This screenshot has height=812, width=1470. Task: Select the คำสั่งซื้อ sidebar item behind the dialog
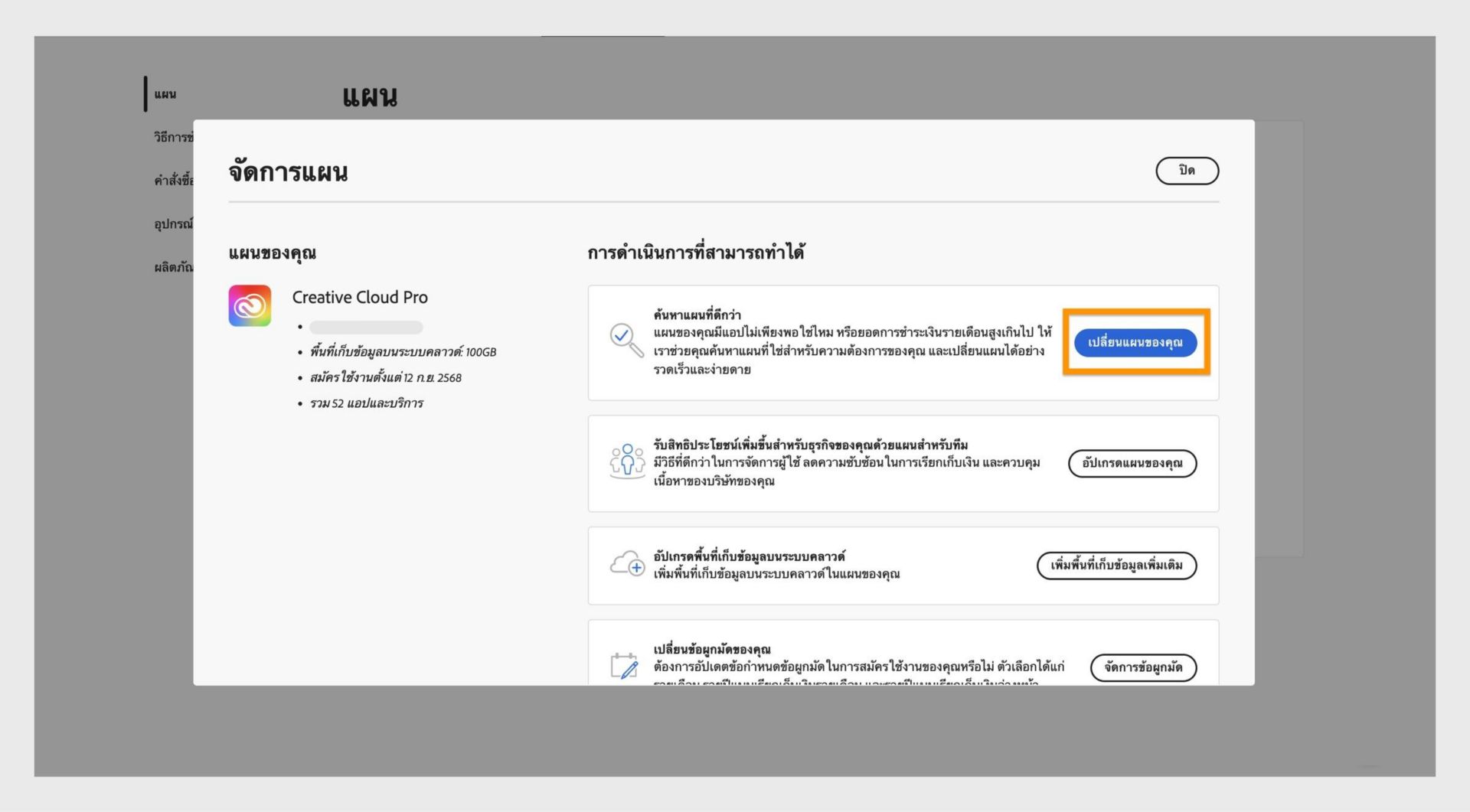pos(173,181)
